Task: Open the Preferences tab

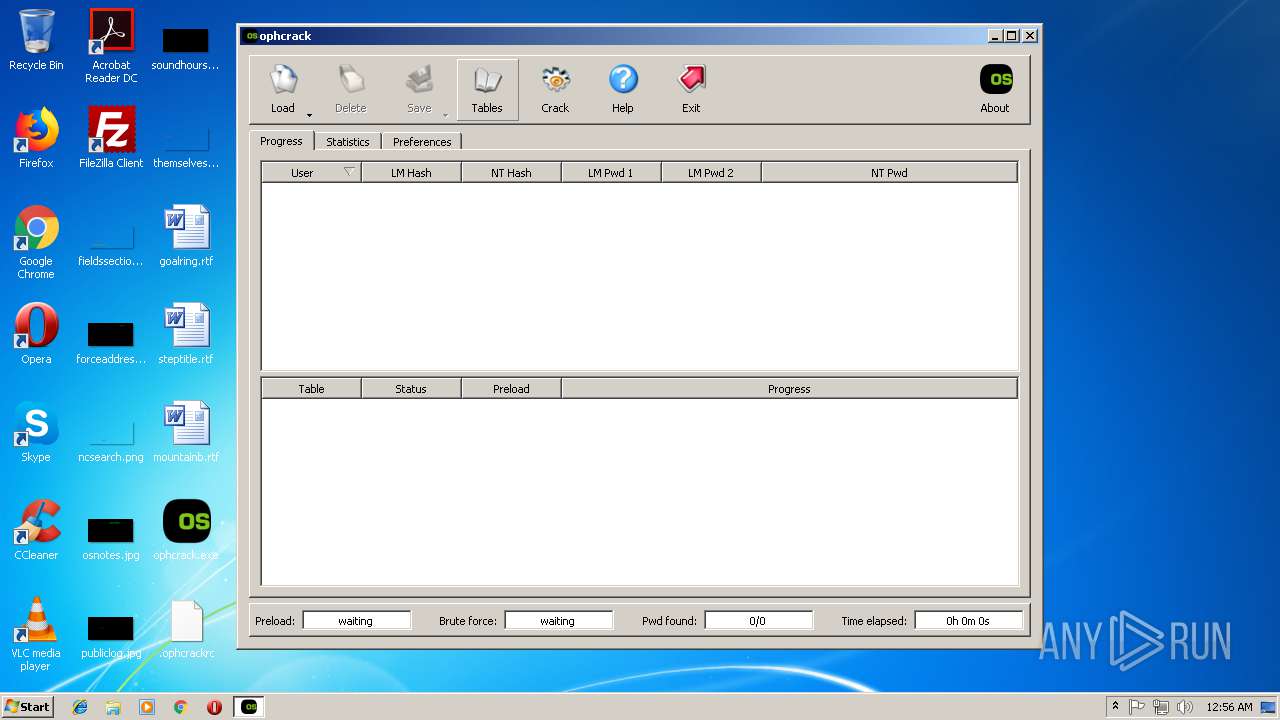Action: pyautogui.click(x=422, y=142)
